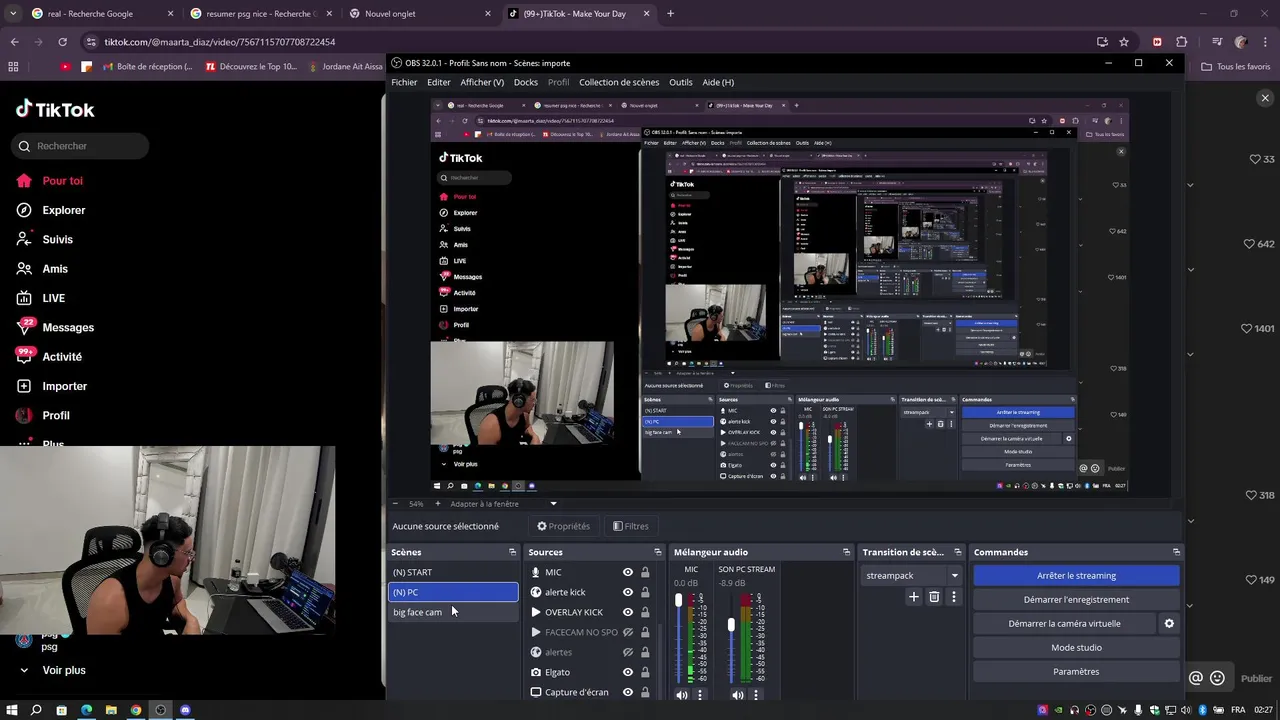
Task: Open Discord from the Windows taskbar
Action: point(185,710)
